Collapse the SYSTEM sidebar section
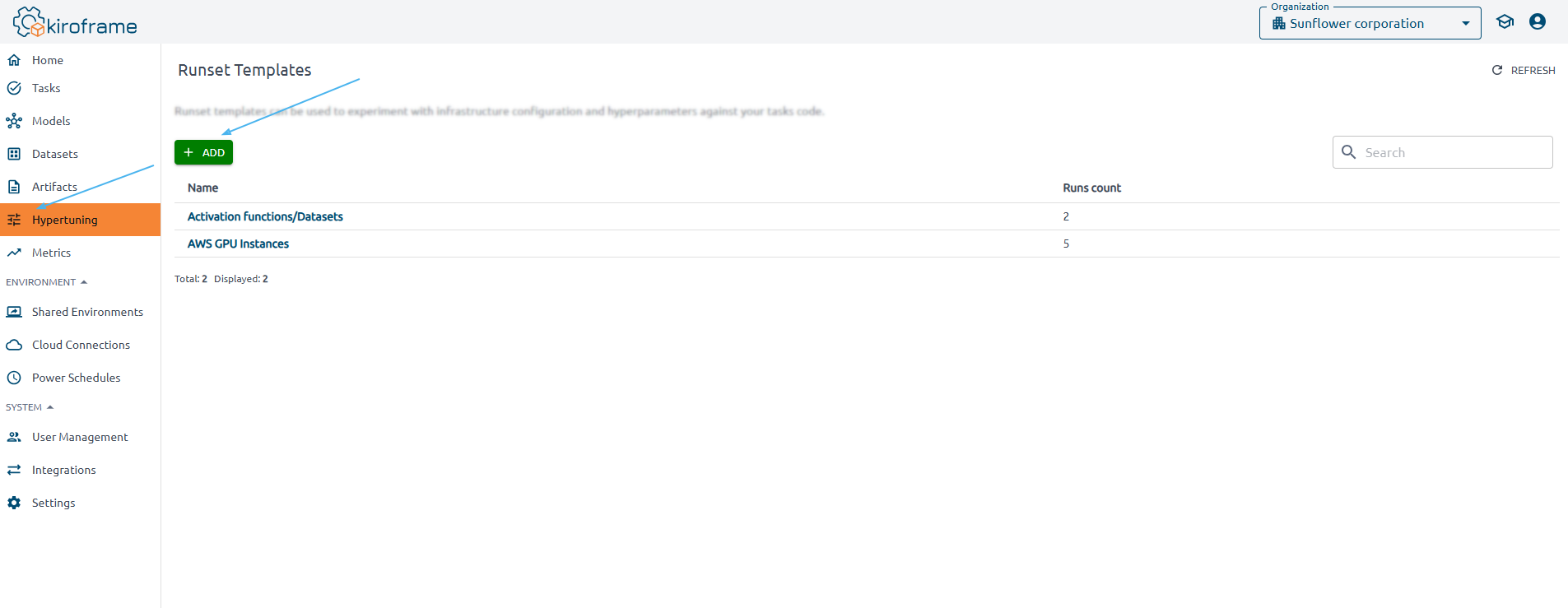 pyautogui.click(x=30, y=407)
